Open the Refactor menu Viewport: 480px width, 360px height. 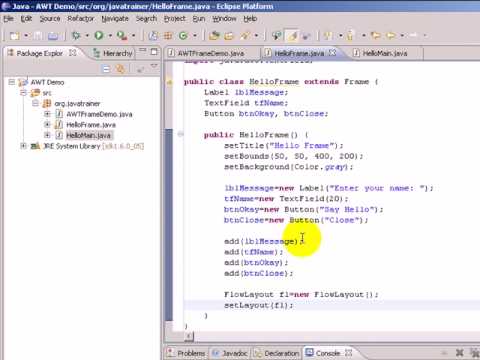pyautogui.click(x=81, y=19)
